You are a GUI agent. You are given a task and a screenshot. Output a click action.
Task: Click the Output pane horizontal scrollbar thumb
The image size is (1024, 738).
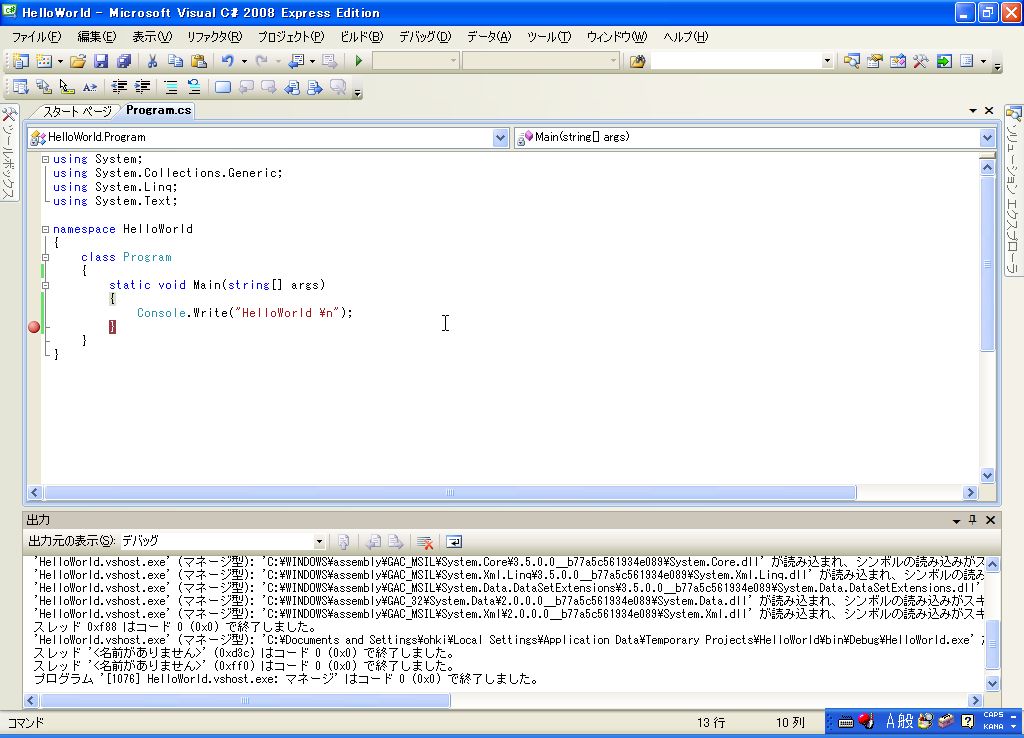click(245, 701)
